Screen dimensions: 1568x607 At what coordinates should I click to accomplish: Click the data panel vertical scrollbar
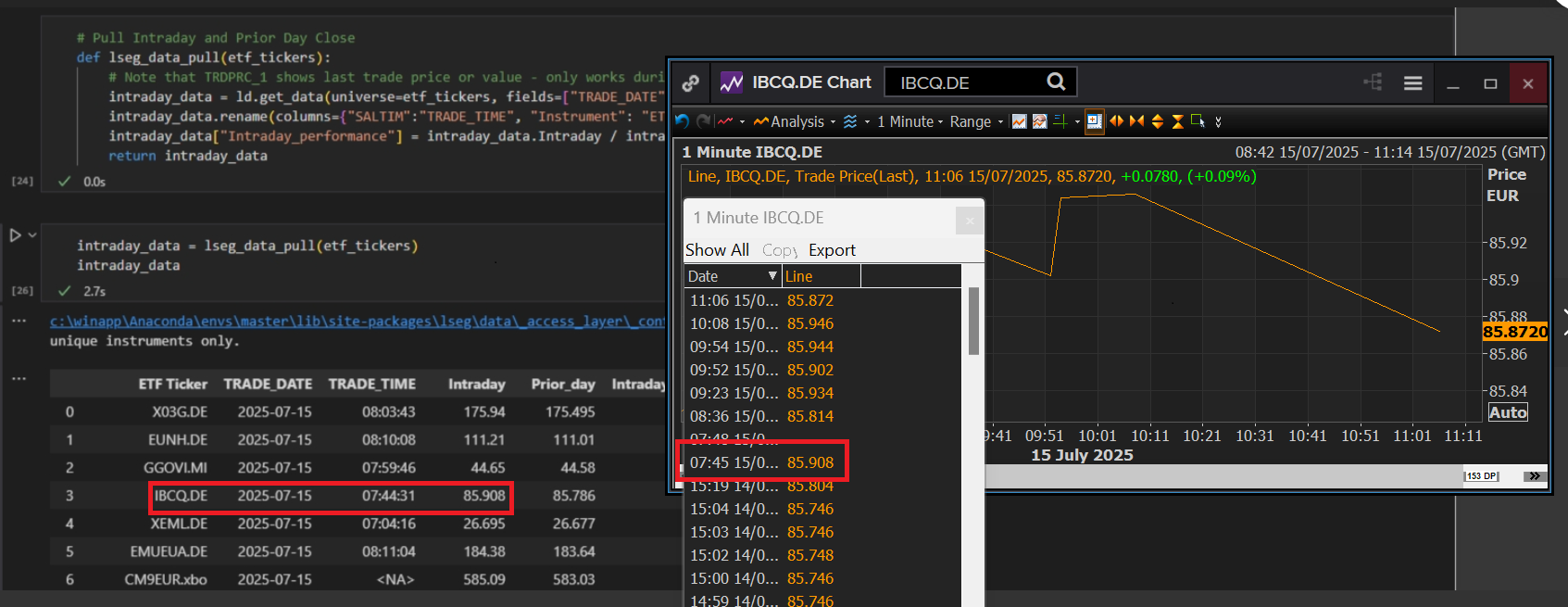(x=973, y=321)
